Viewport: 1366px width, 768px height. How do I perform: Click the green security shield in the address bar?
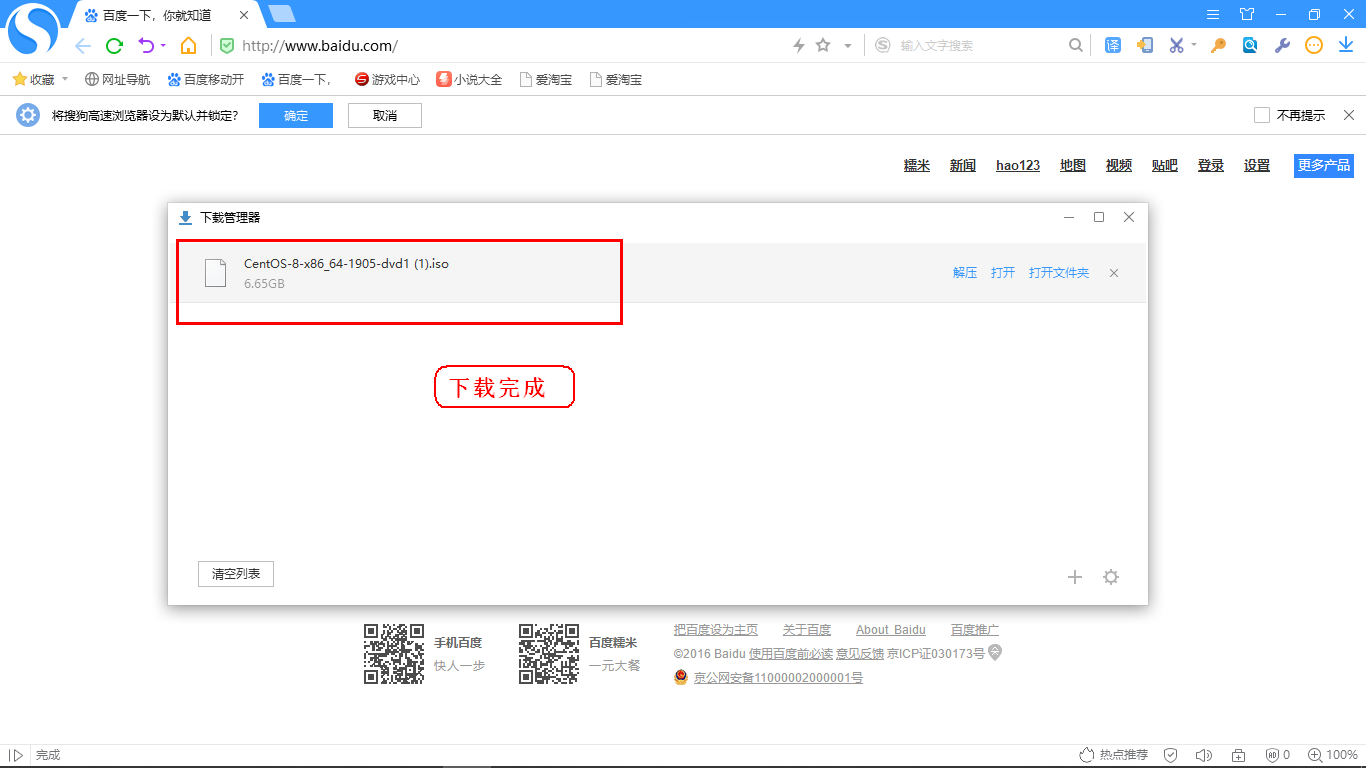(227, 45)
